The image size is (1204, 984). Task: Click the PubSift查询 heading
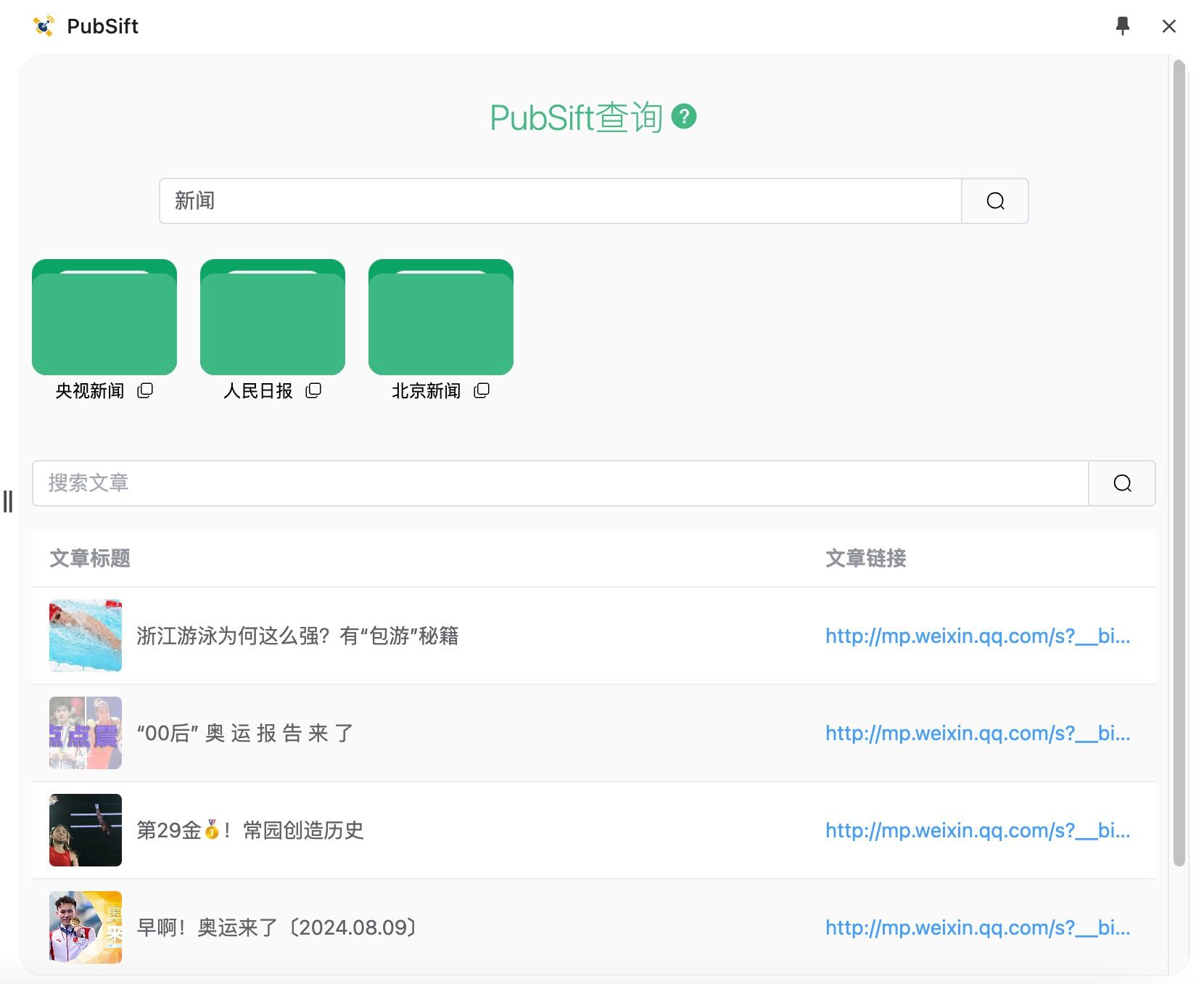577,118
